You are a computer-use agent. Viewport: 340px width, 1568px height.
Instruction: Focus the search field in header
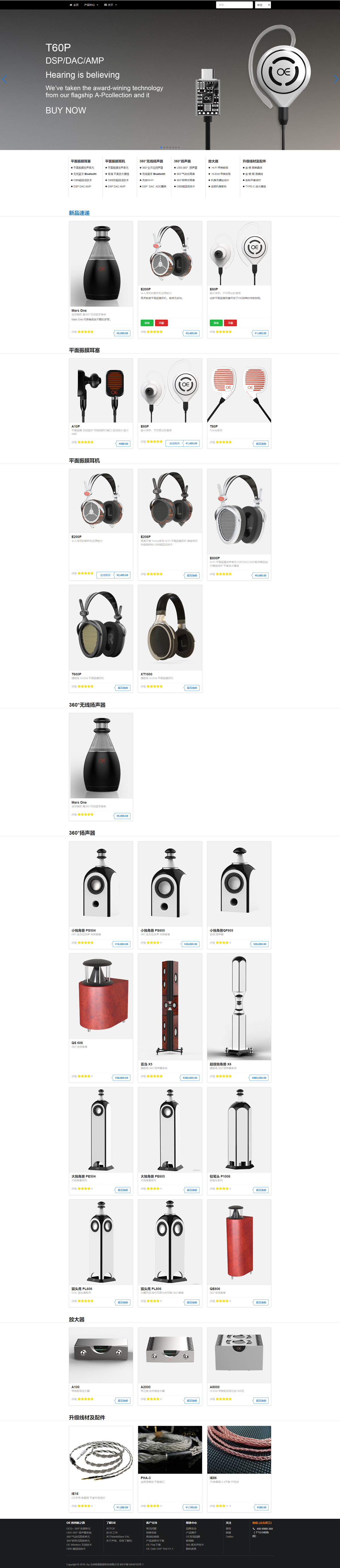[235, 5]
